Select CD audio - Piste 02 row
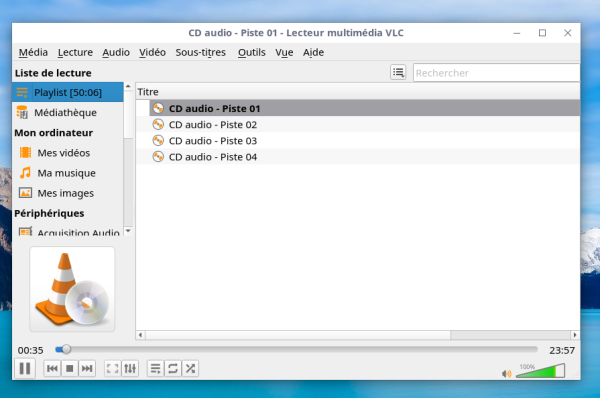This screenshot has height=398, width=600. click(x=358, y=125)
